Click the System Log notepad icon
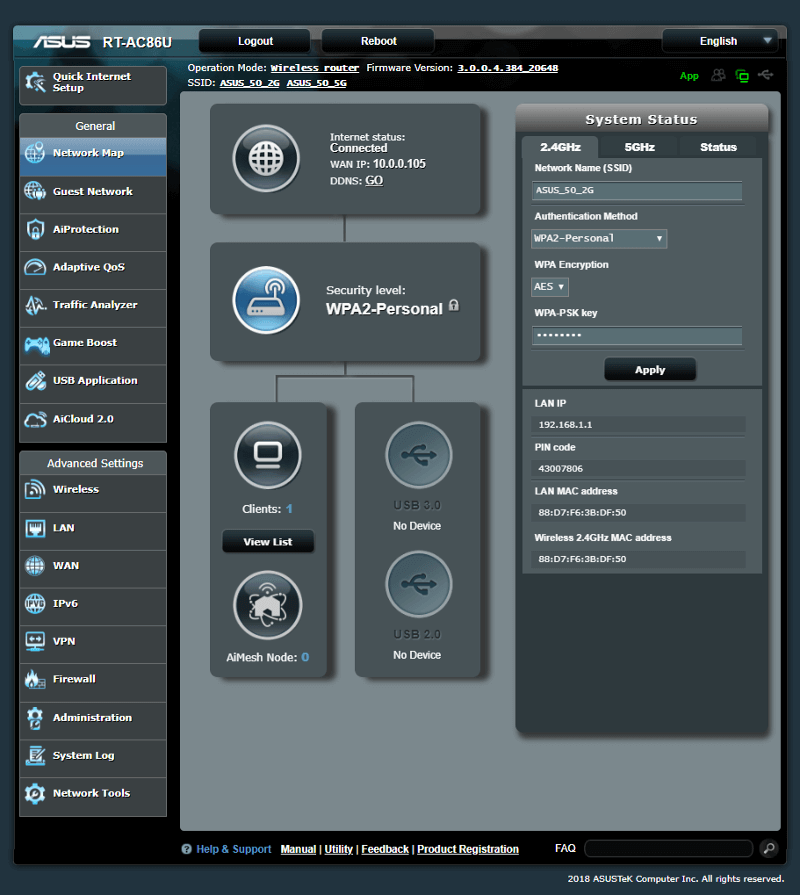This screenshot has width=800, height=895. pos(35,756)
